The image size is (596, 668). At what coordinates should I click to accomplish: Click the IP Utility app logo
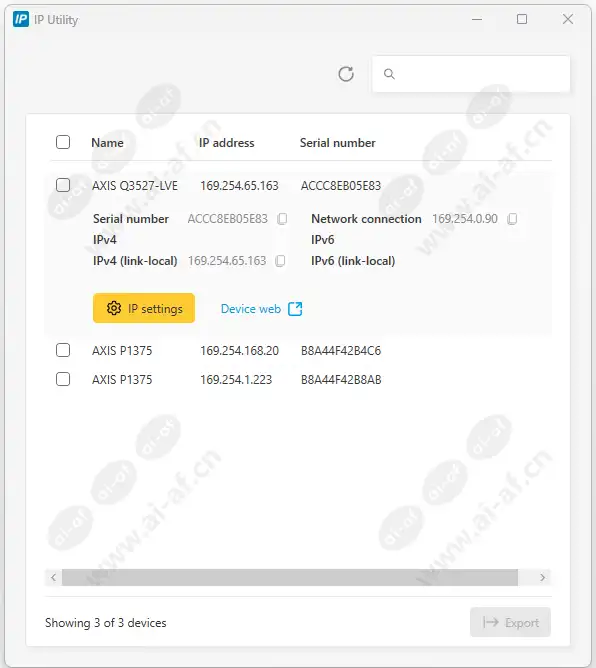click(21, 20)
